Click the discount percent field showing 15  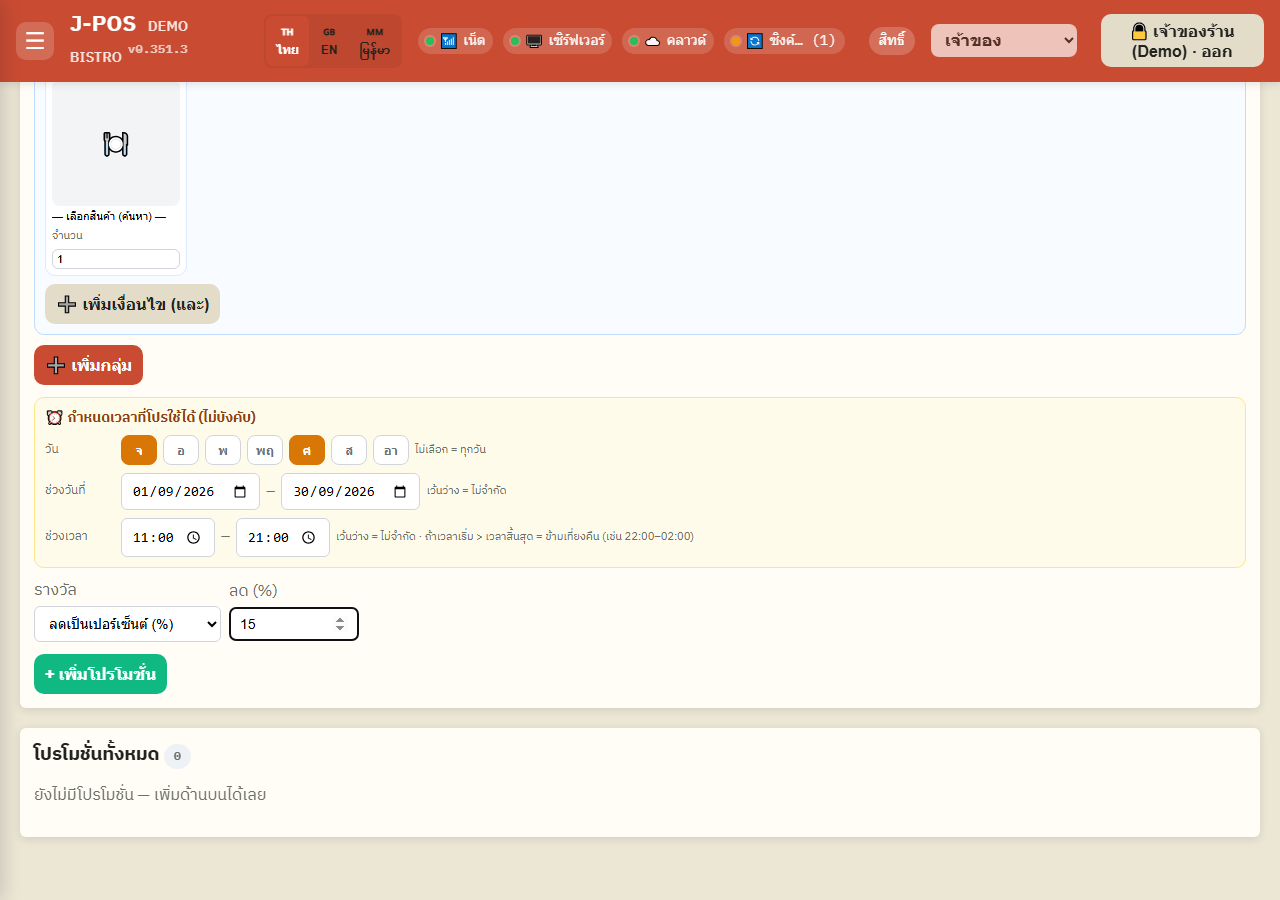tap(294, 624)
